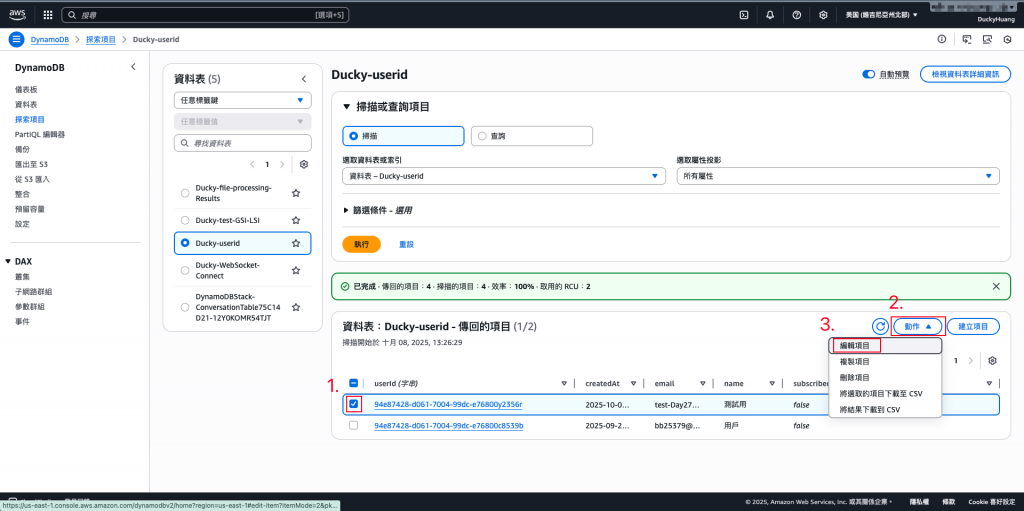Click DynamoDB breadcrumb link
The height and width of the screenshot is (511, 1024).
coord(50,39)
